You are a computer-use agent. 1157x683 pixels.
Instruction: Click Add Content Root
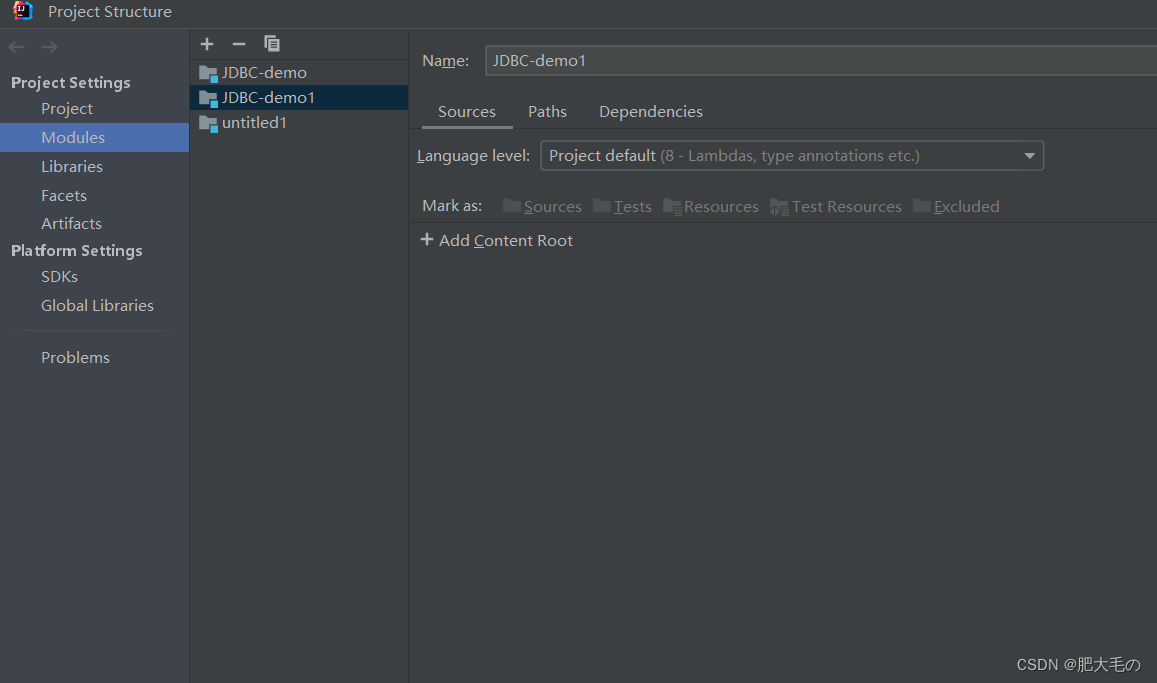click(497, 240)
